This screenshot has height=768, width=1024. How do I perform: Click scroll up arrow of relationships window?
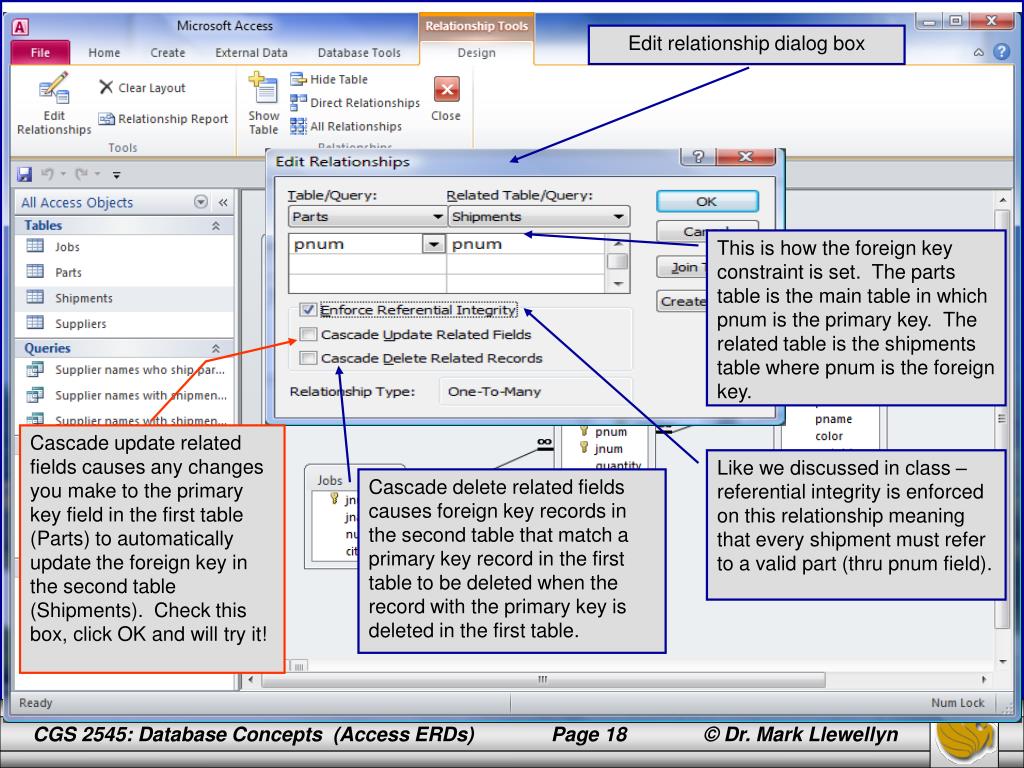1002,200
